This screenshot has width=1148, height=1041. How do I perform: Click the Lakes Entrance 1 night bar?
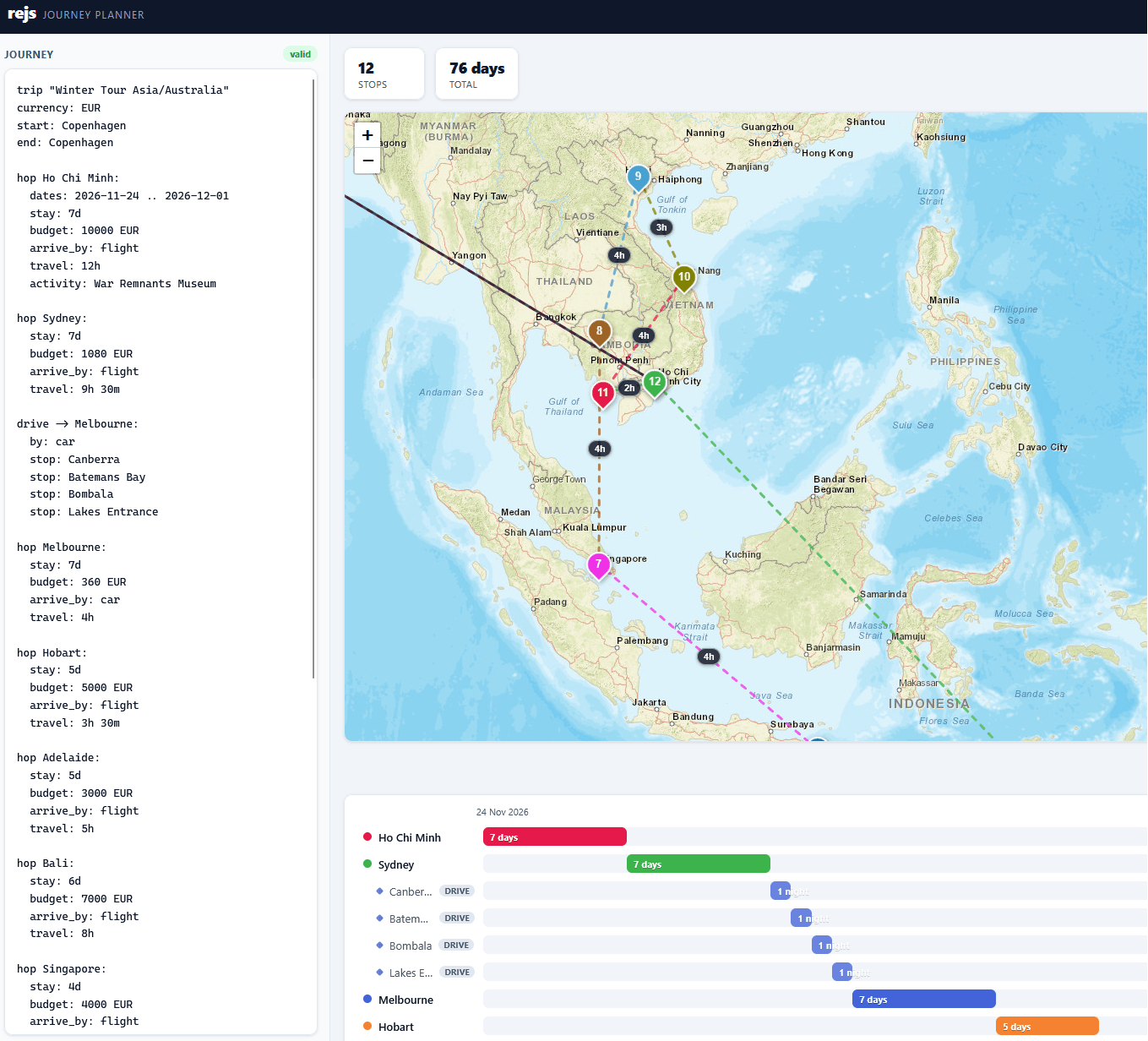(x=842, y=973)
